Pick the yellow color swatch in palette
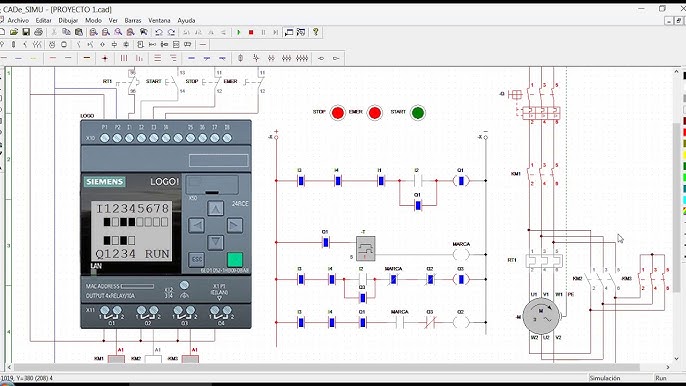Image resolution: width=686 pixels, height=386 pixels. point(684,154)
